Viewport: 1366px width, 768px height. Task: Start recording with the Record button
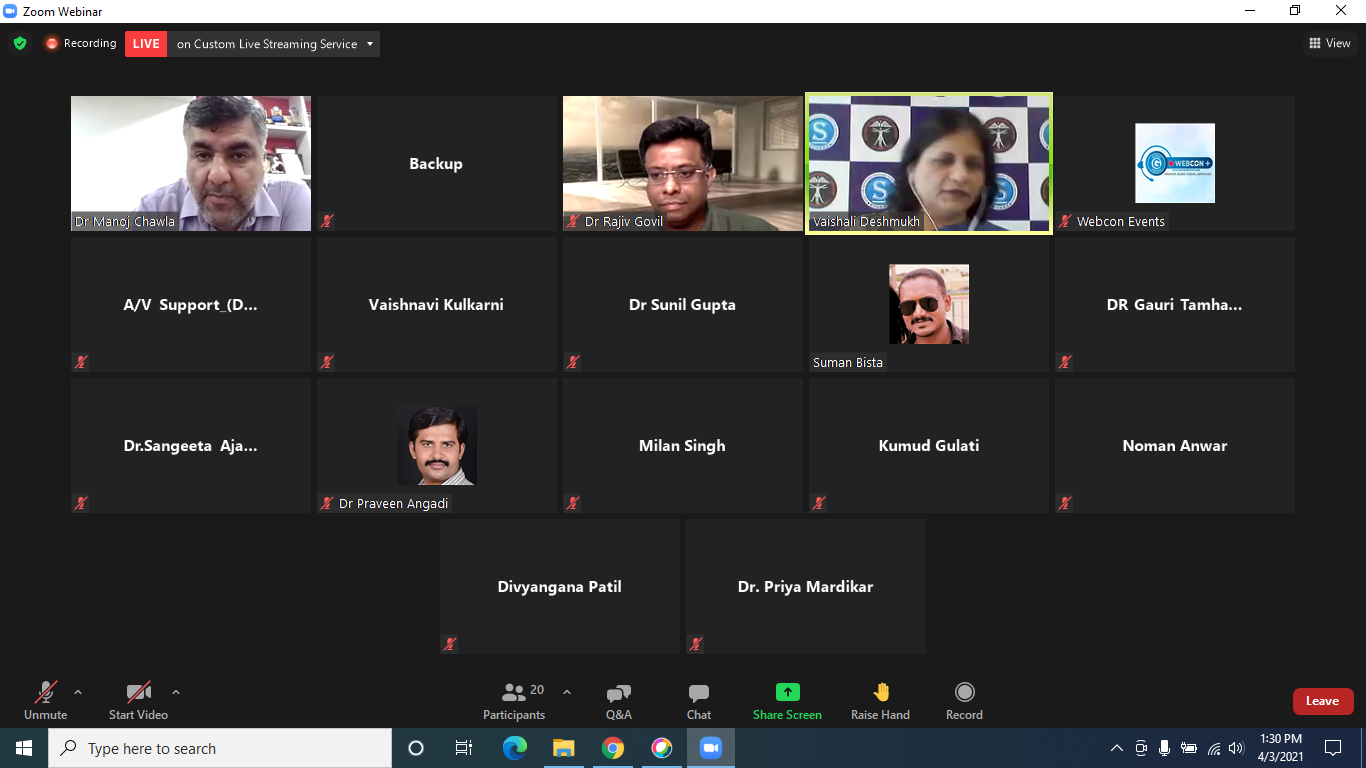964,701
